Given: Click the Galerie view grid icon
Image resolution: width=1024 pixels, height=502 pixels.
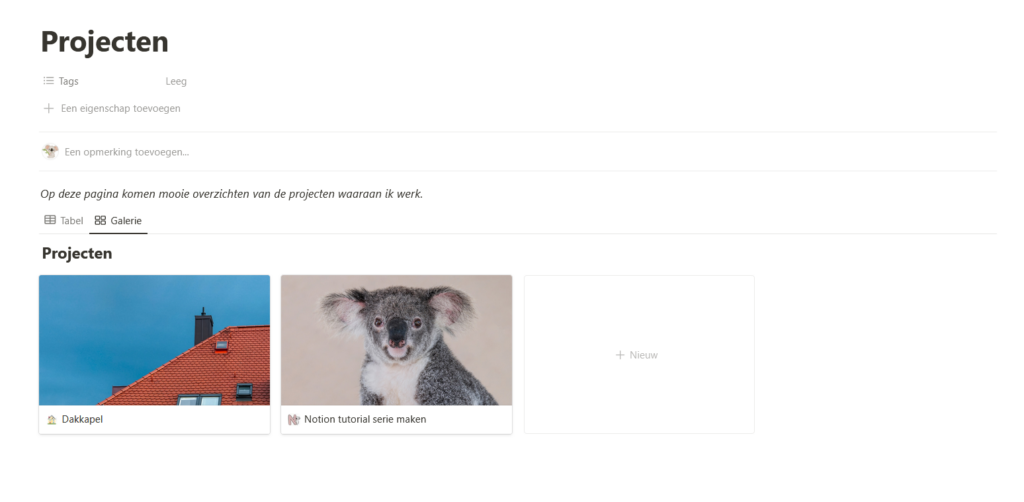Looking at the screenshot, I should pyautogui.click(x=100, y=220).
